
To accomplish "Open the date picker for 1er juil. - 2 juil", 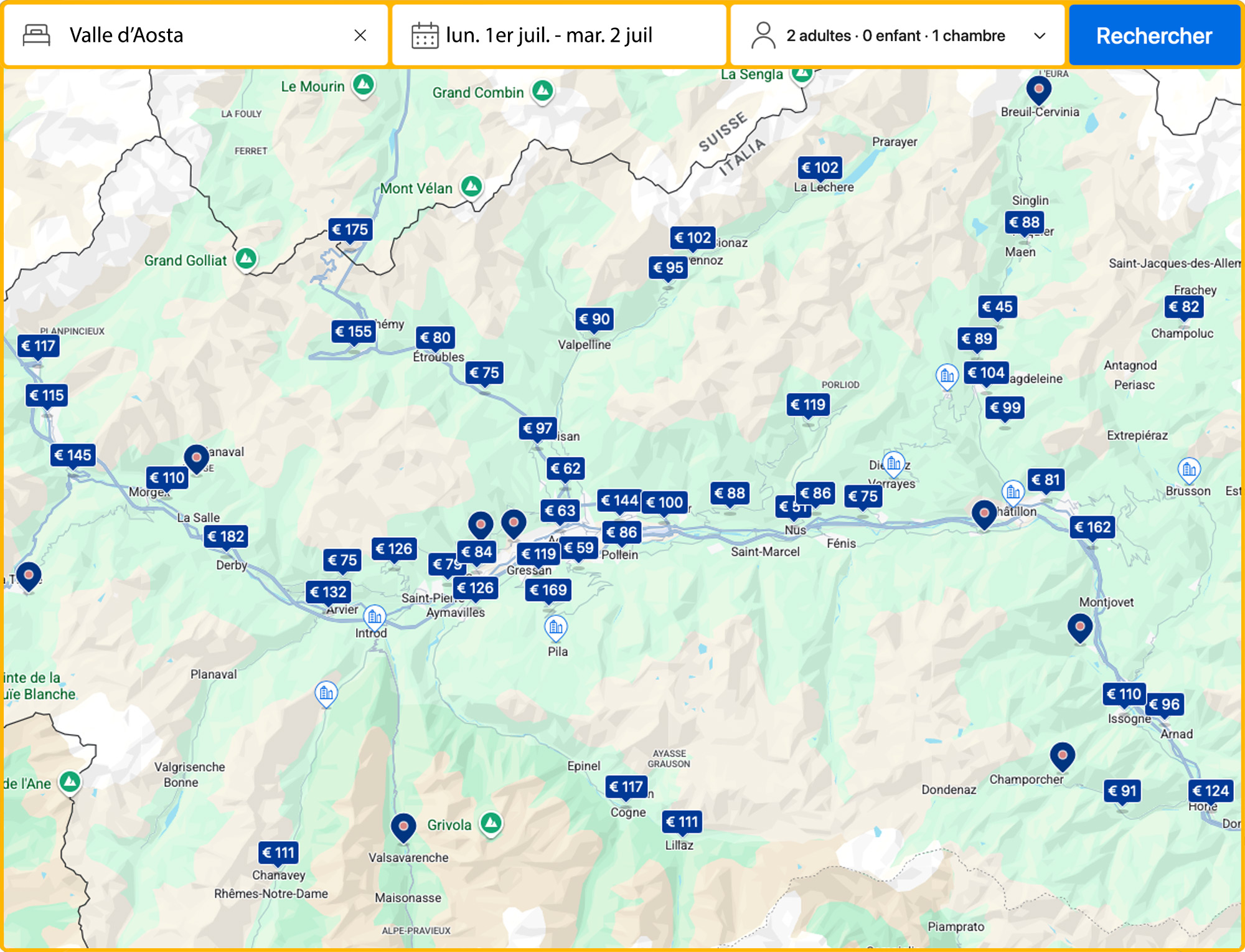I will 559,35.
